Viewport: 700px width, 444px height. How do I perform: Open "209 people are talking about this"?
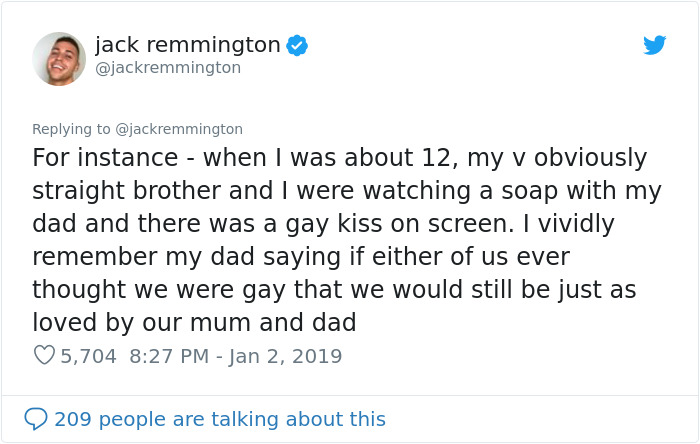[x=219, y=419]
